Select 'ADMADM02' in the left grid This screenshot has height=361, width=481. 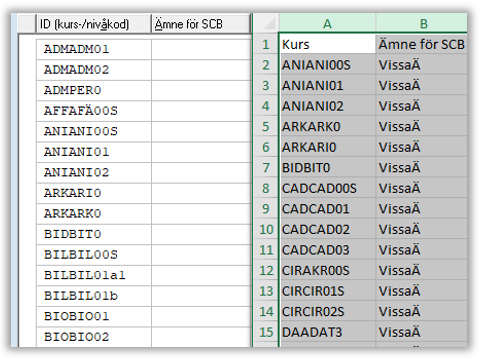point(94,70)
